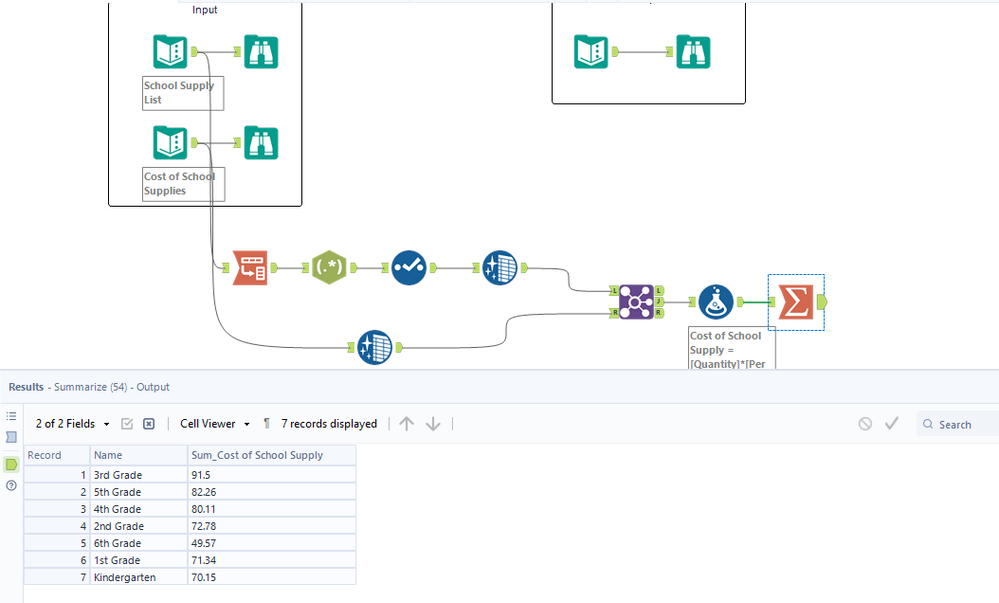Select the 5th Grade cell
Screen dimensions: 999x603
(x=139, y=492)
